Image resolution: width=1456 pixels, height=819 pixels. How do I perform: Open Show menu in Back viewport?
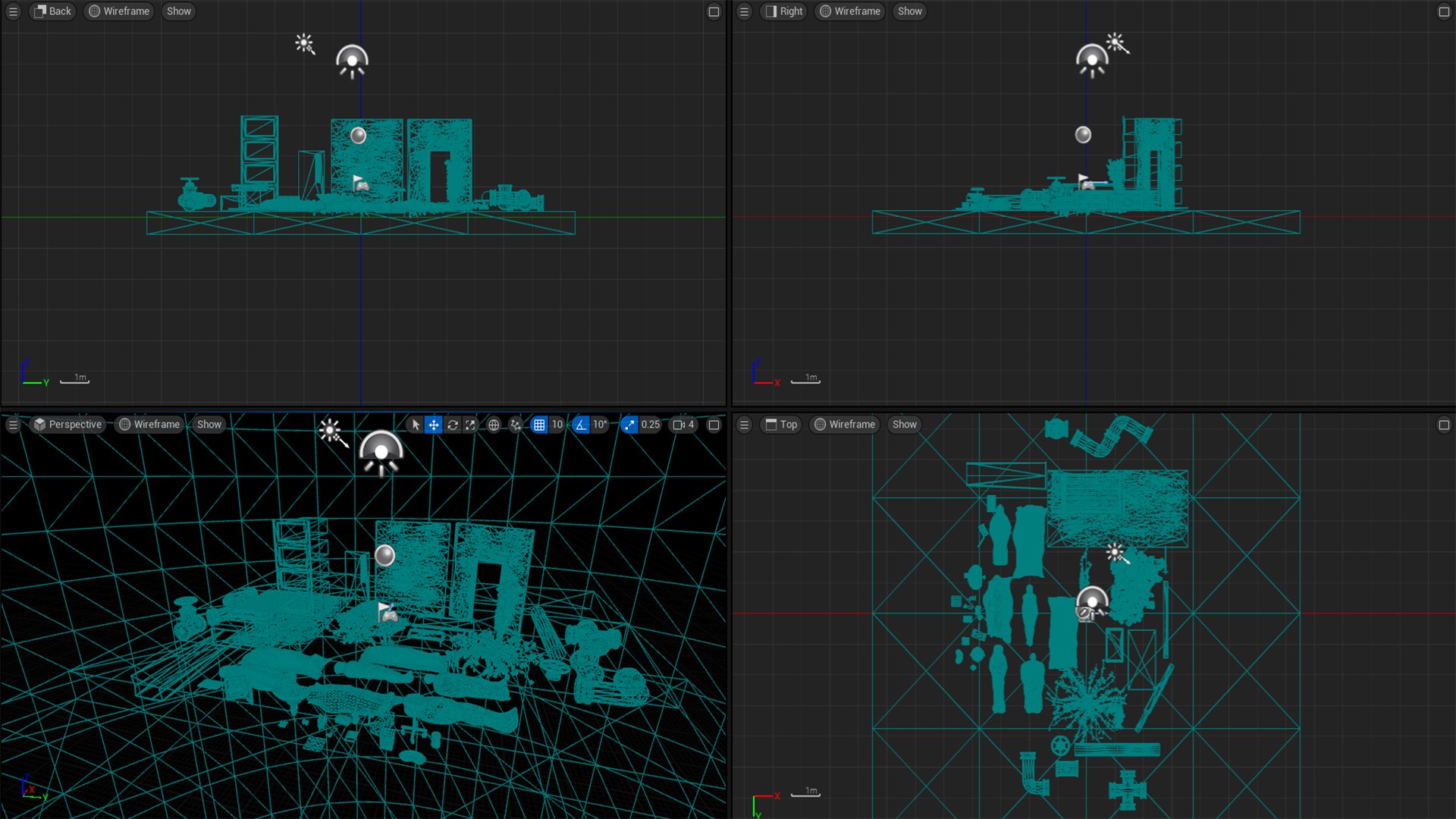pos(179,11)
